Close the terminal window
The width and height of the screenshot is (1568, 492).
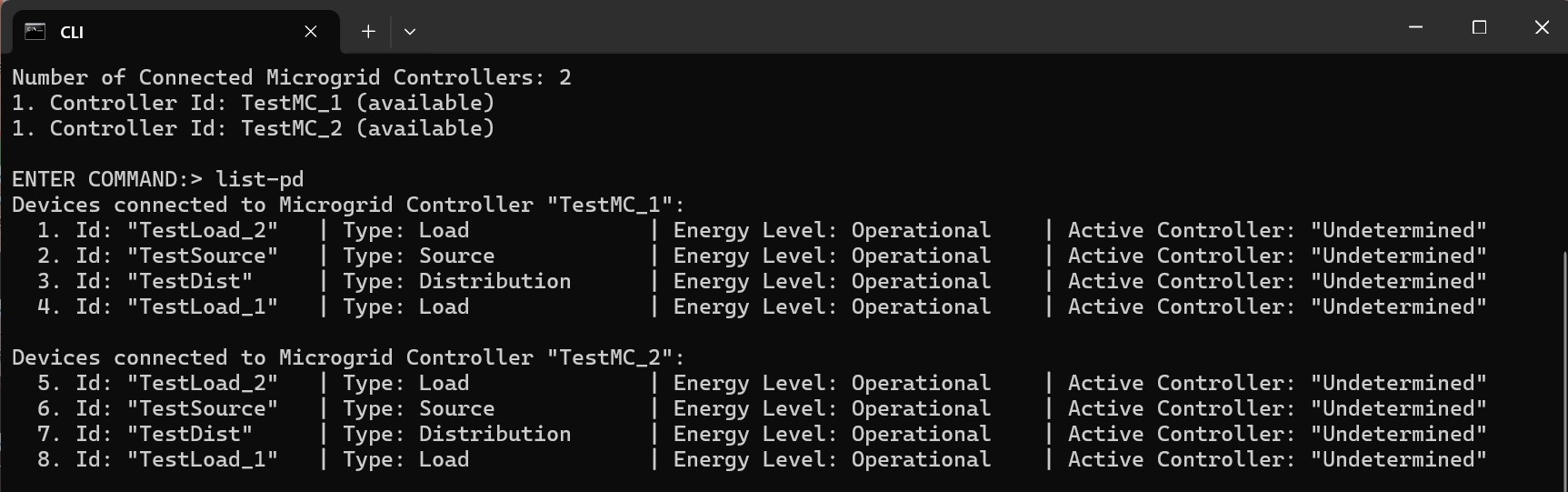coord(1542,27)
